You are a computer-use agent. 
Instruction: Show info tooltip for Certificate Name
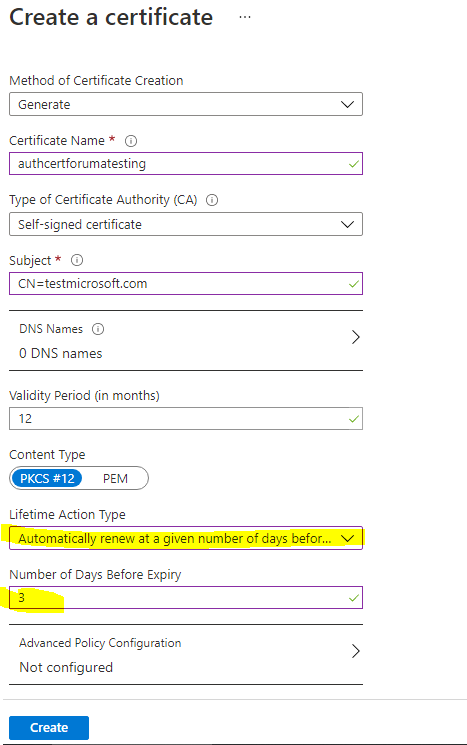pos(131,141)
